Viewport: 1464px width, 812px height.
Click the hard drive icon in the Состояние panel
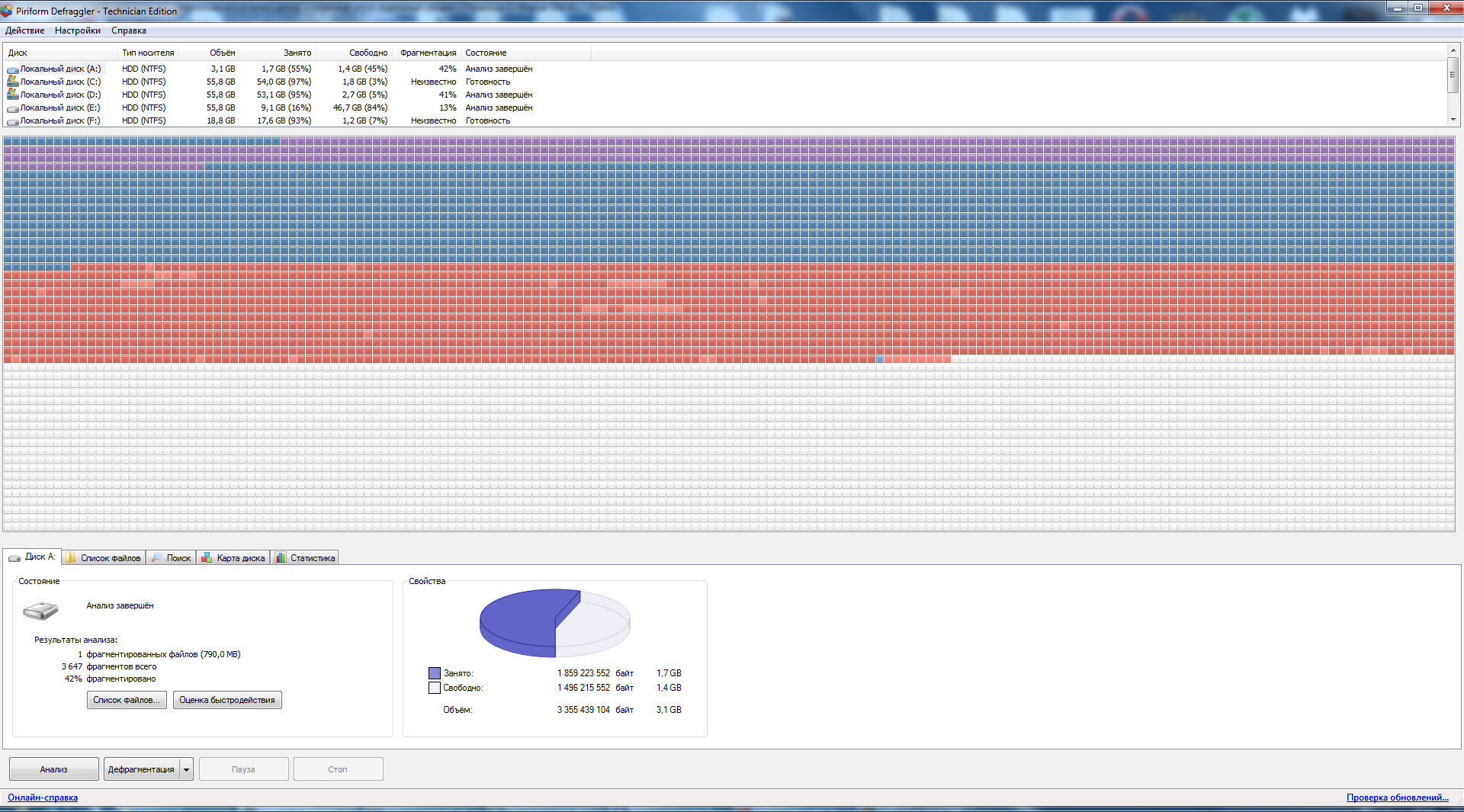[40, 611]
